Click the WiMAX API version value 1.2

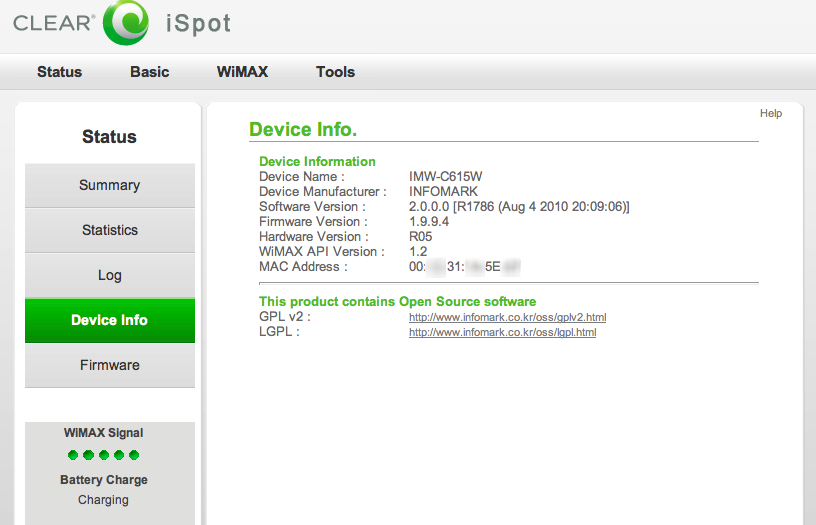(418, 252)
